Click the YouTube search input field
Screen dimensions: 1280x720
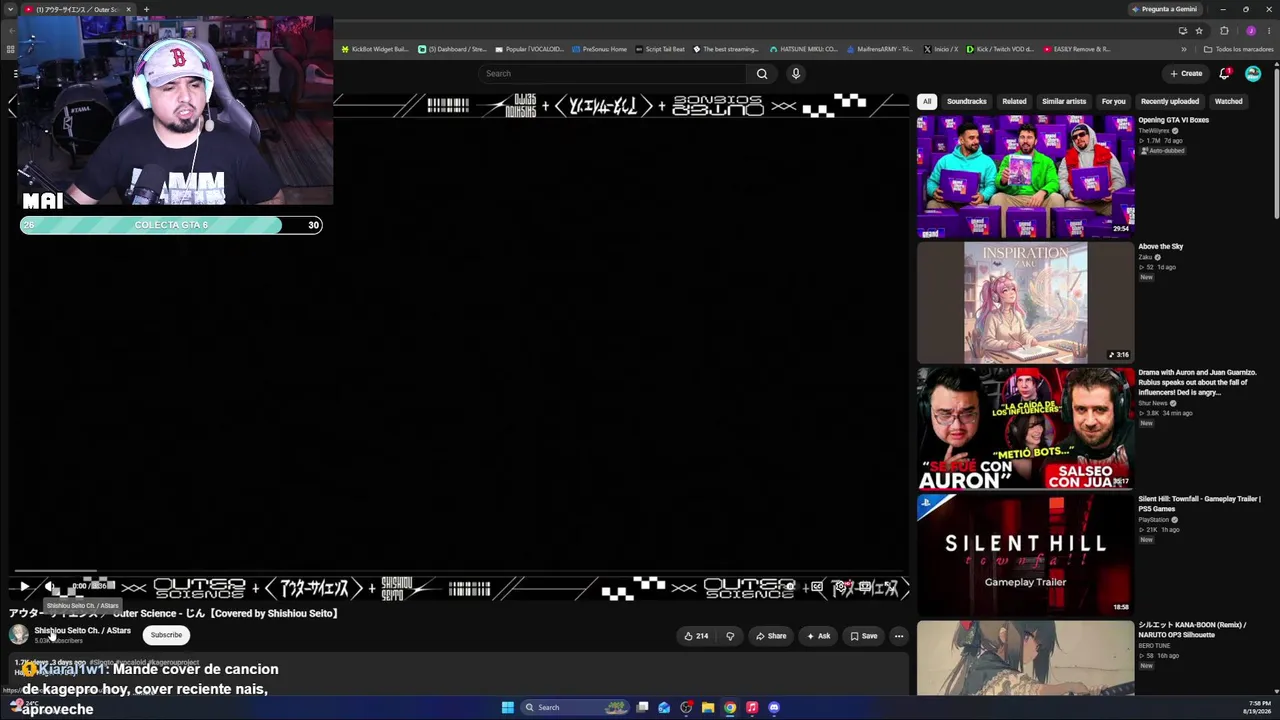pos(614,73)
